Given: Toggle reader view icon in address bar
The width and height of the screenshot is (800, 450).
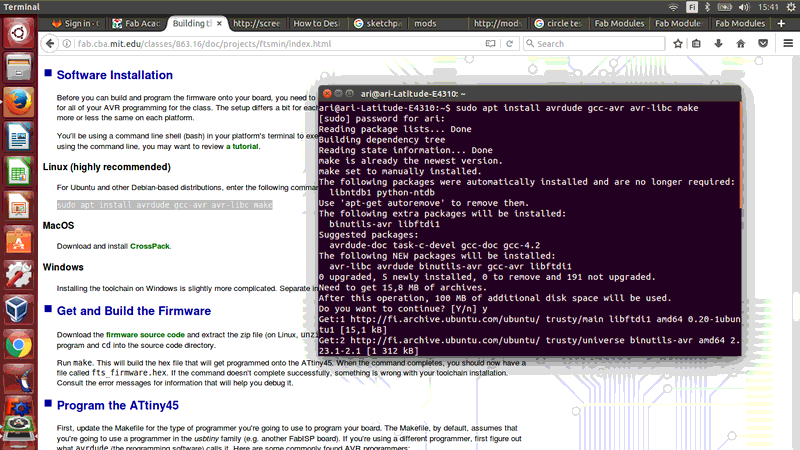Looking at the screenshot, I should pos(490,44).
